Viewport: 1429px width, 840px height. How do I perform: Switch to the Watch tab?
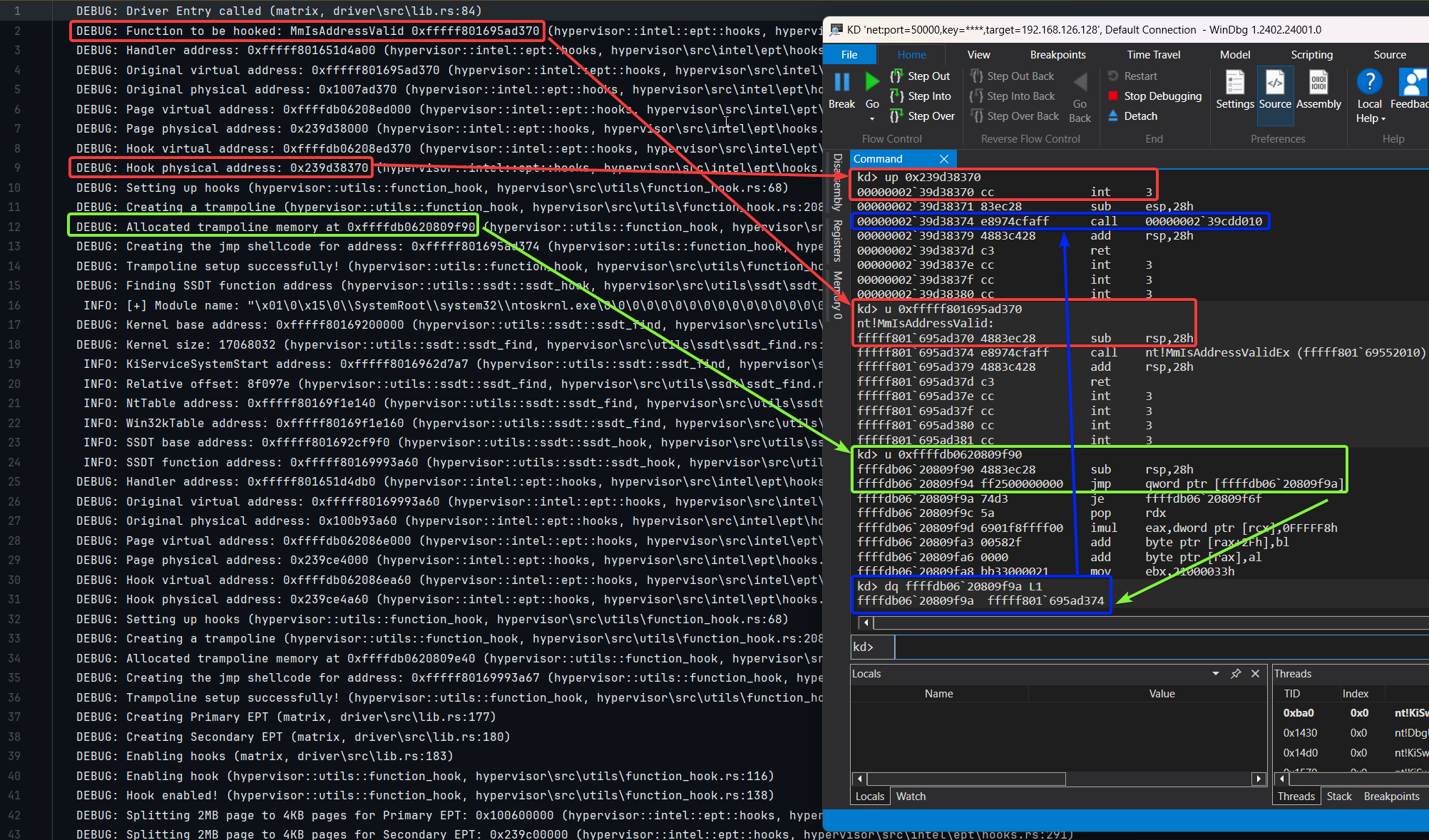coord(911,796)
